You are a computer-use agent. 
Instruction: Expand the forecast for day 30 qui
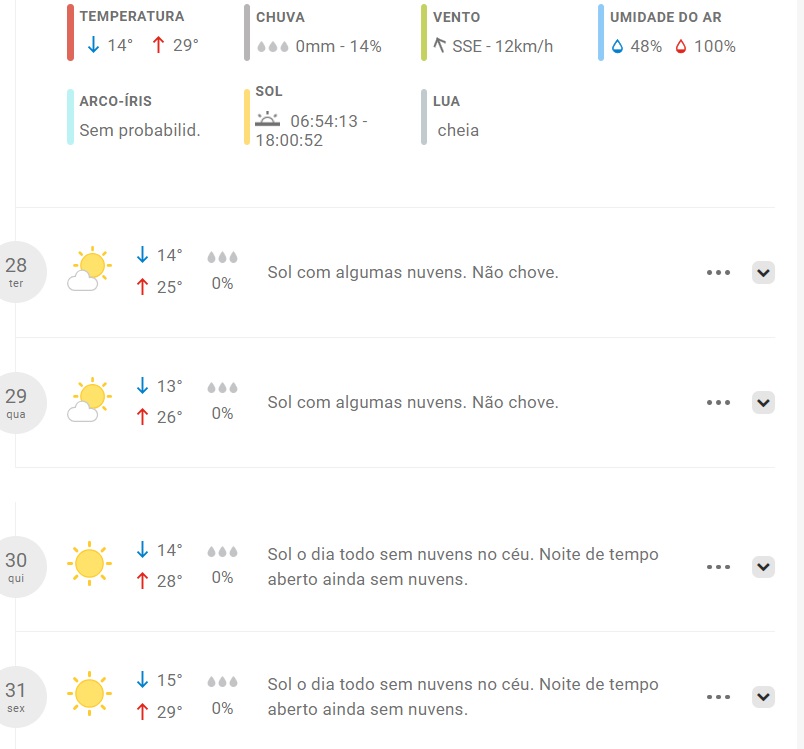coord(763,567)
